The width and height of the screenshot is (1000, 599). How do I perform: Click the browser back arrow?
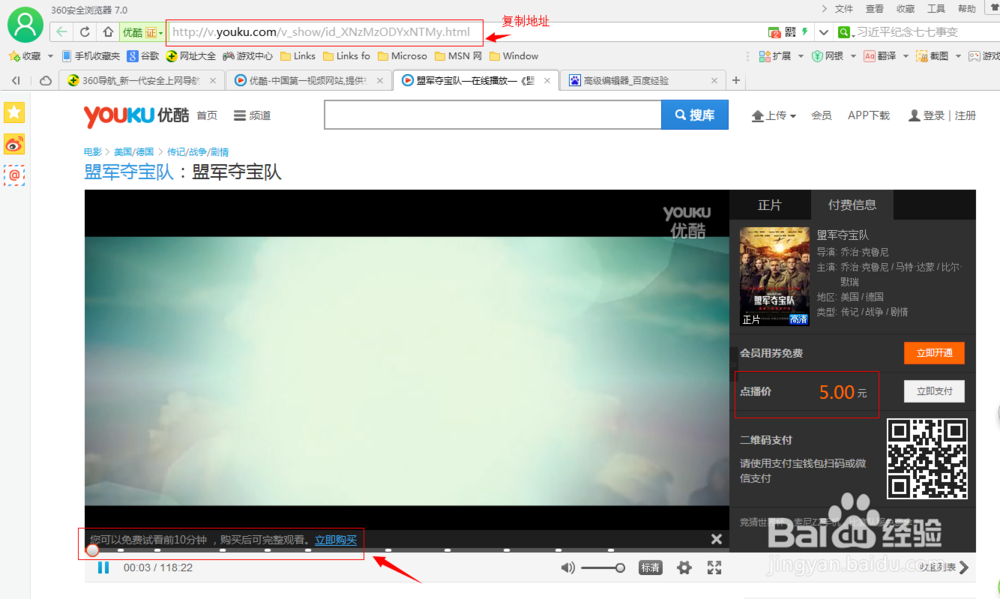[x=61, y=32]
